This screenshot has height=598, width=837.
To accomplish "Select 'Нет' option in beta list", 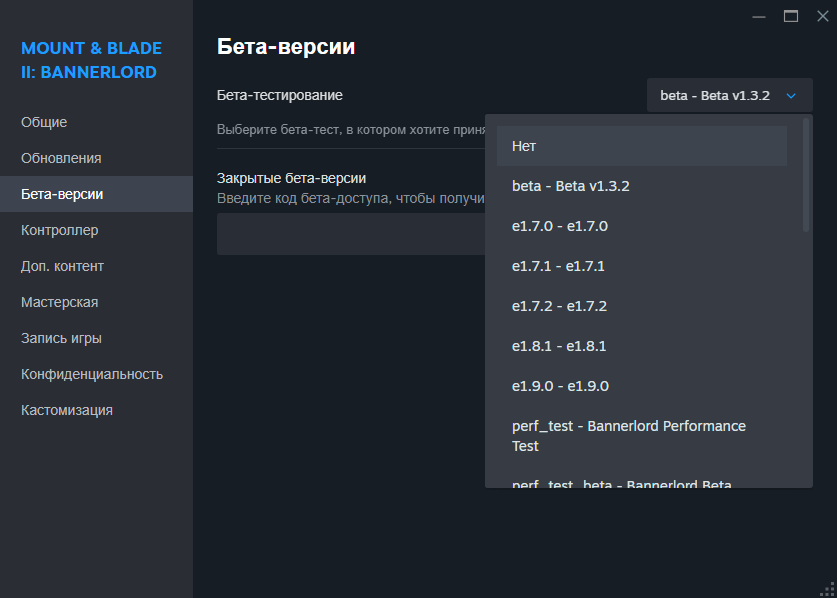I will (642, 146).
